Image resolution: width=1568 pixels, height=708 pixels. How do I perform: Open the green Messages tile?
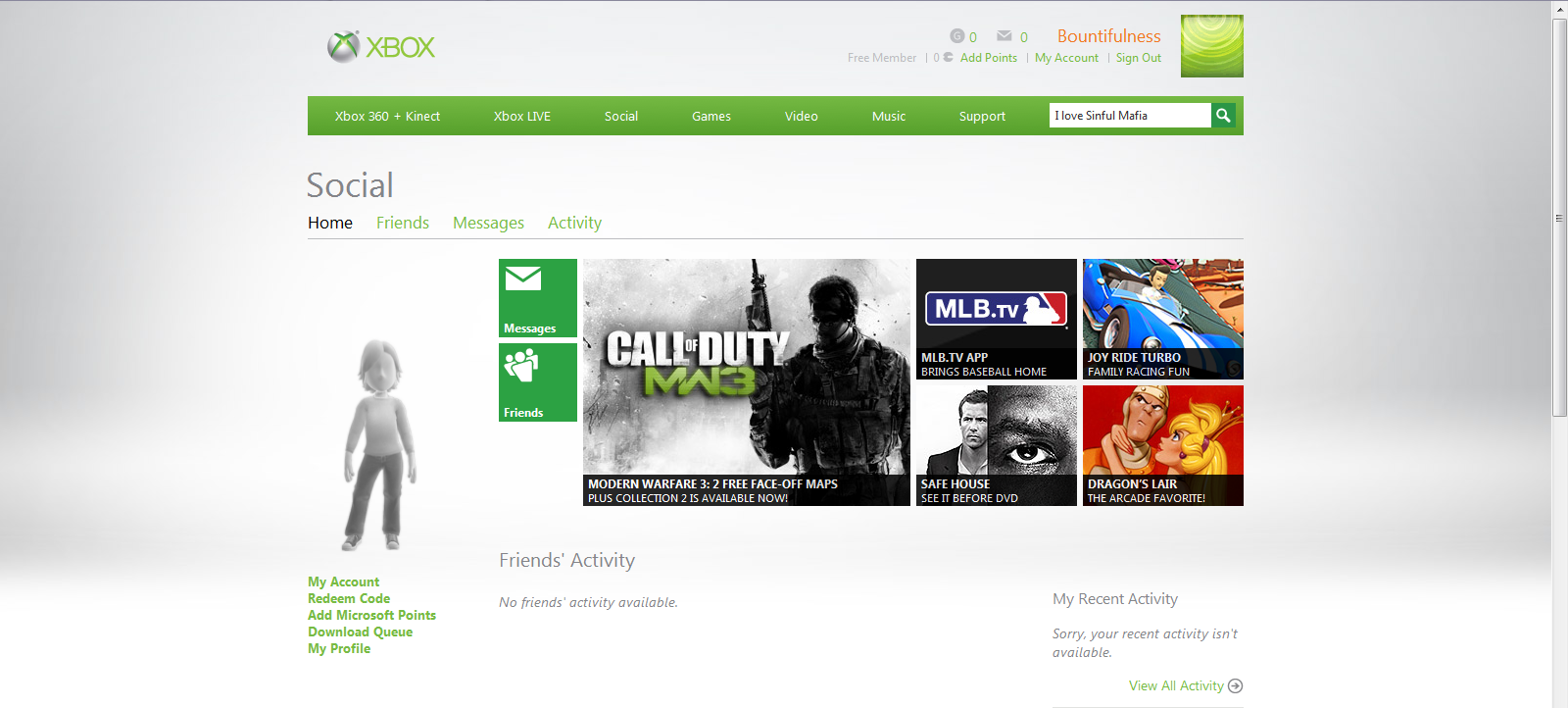tap(538, 298)
